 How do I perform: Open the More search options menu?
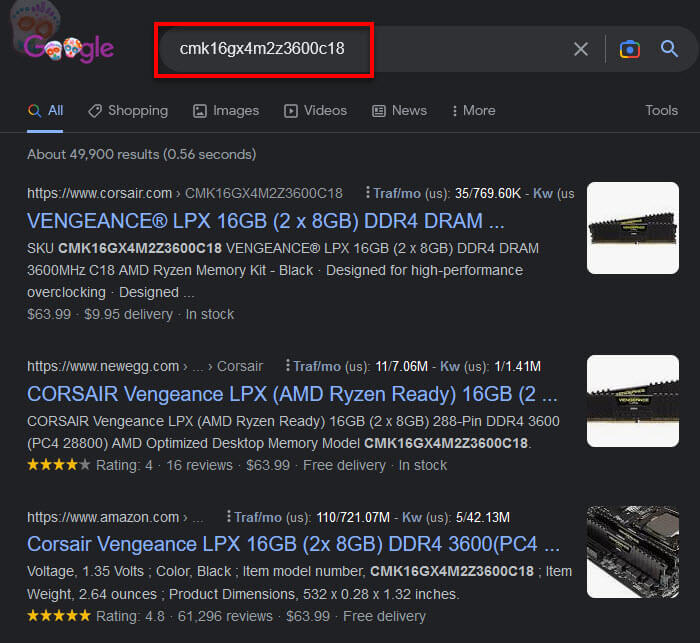tap(473, 111)
